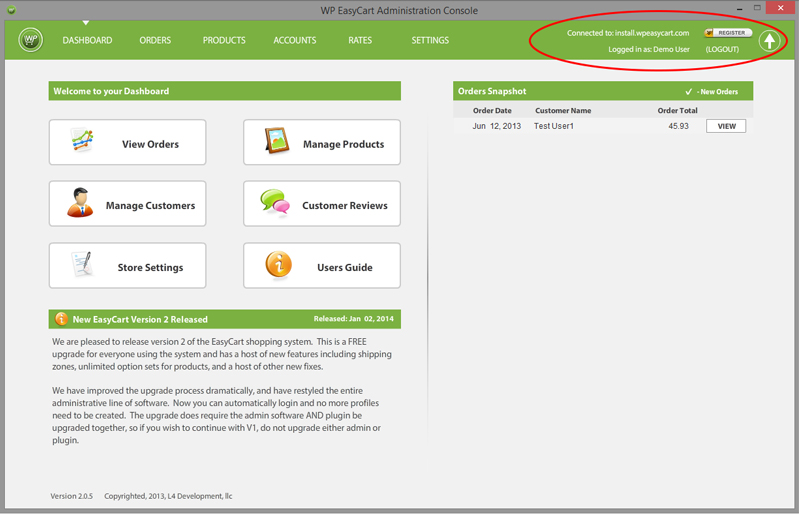
Task: Open the Settings tab
Action: point(430,40)
